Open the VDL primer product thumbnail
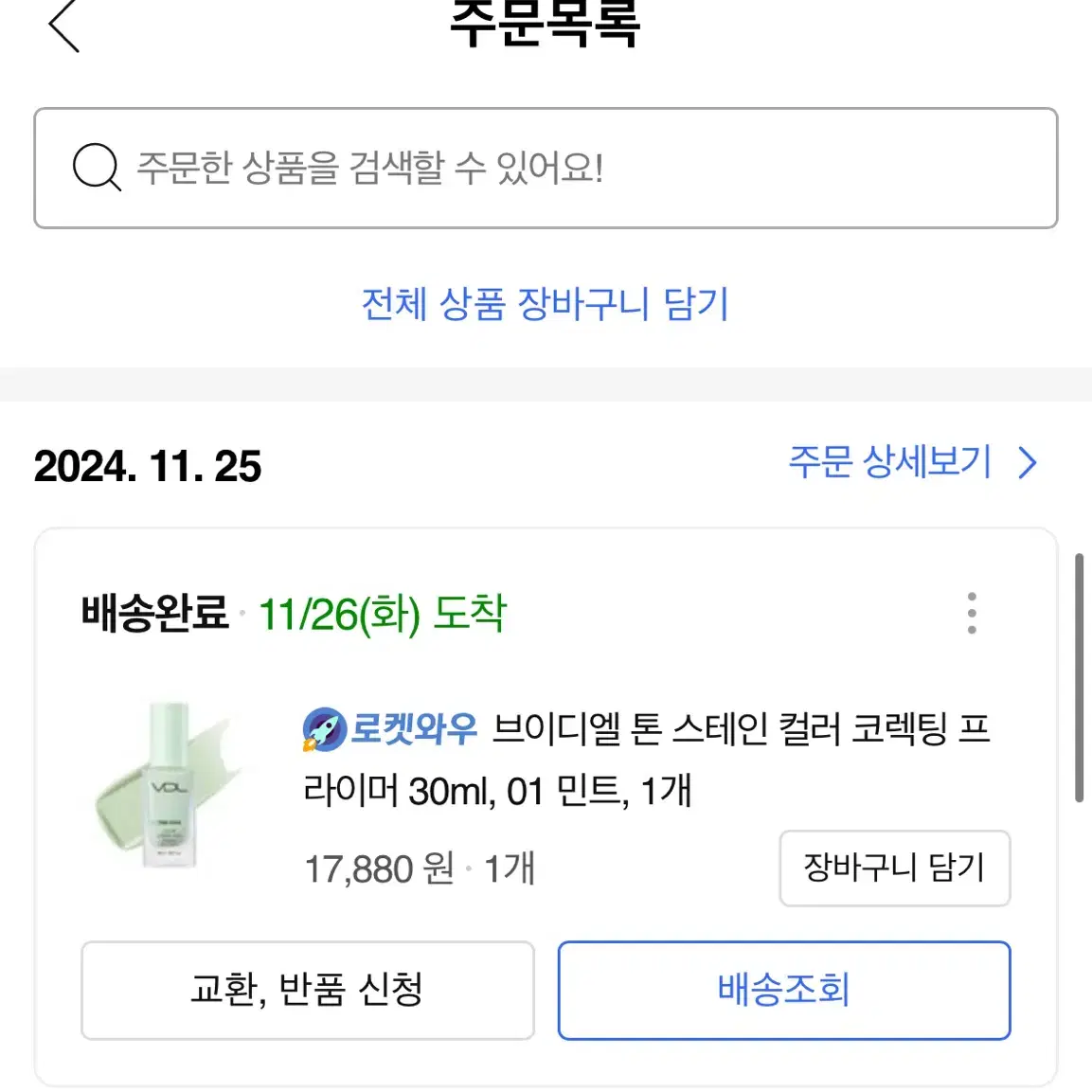 [x=170, y=785]
